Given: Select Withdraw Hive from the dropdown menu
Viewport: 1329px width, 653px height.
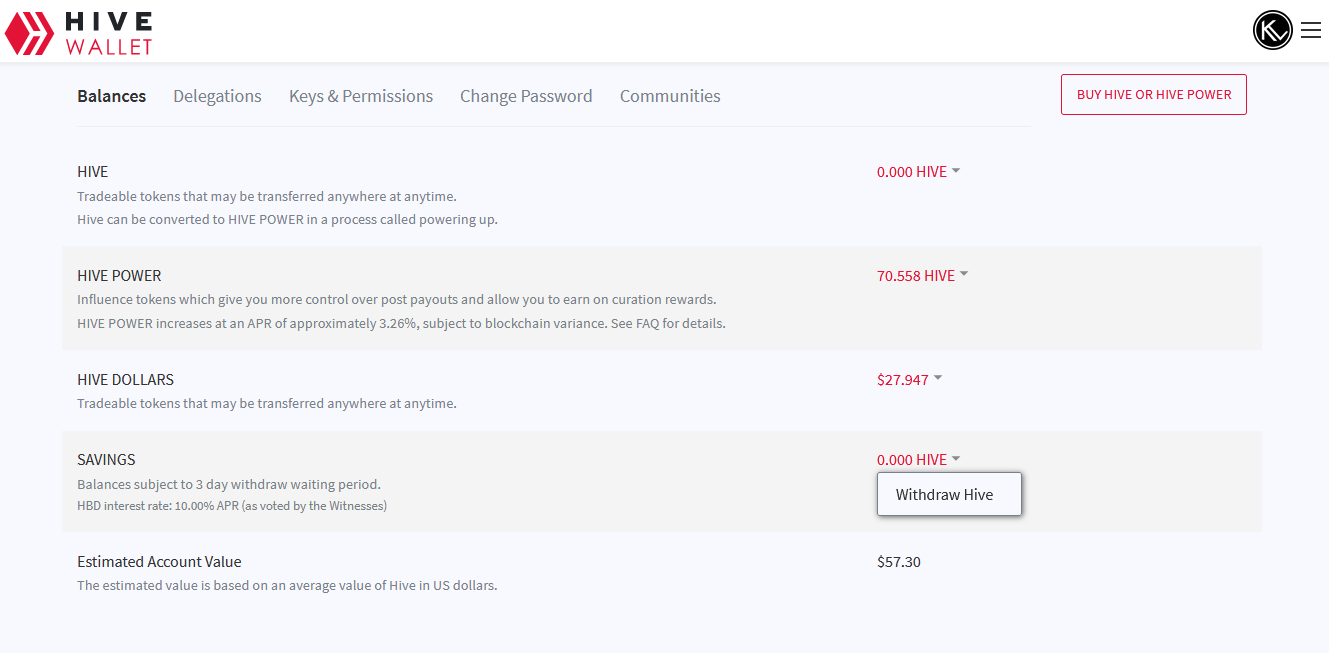Looking at the screenshot, I should tap(945, 494).
